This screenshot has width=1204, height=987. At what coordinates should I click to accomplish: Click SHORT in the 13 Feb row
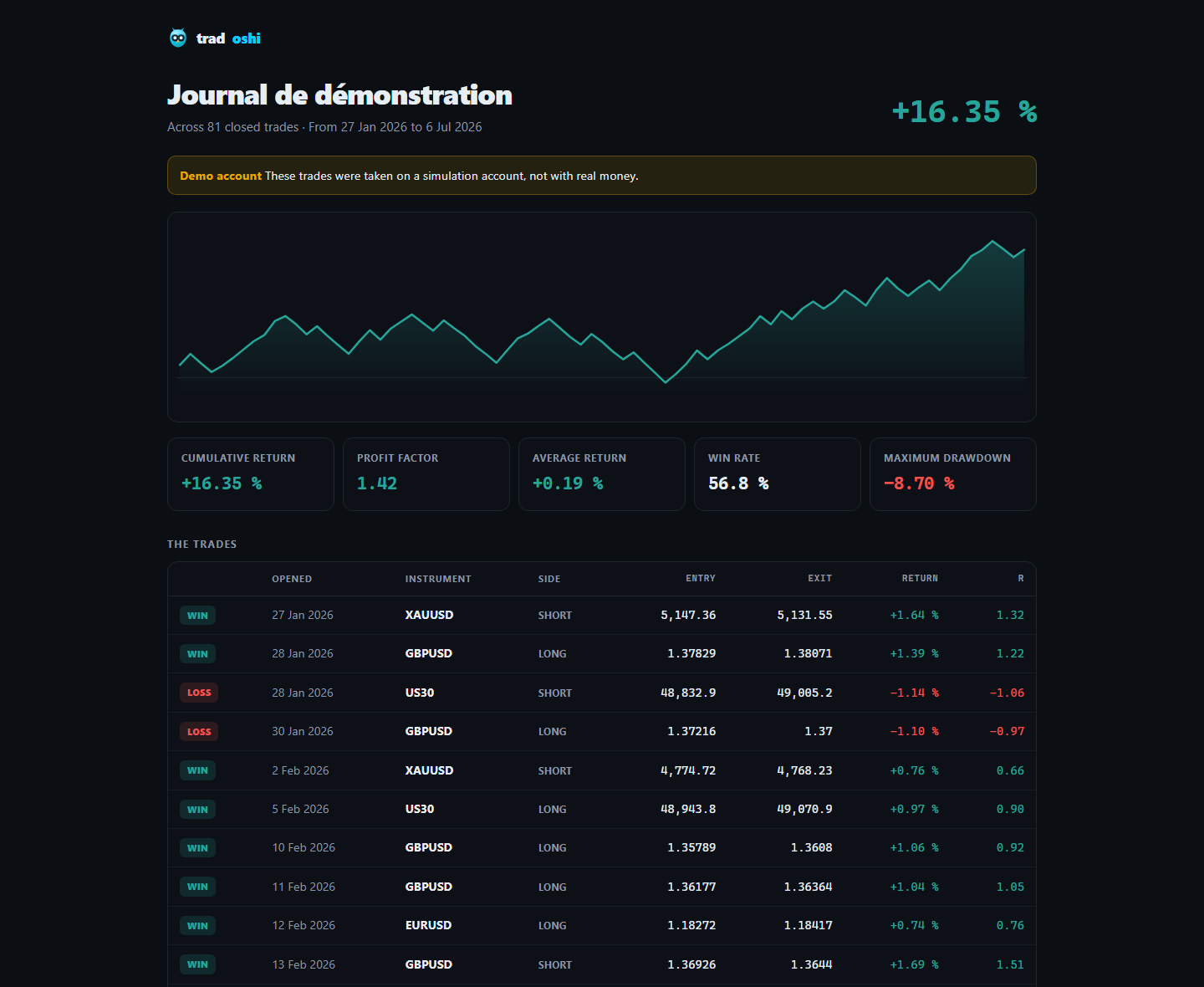[555, 964]
